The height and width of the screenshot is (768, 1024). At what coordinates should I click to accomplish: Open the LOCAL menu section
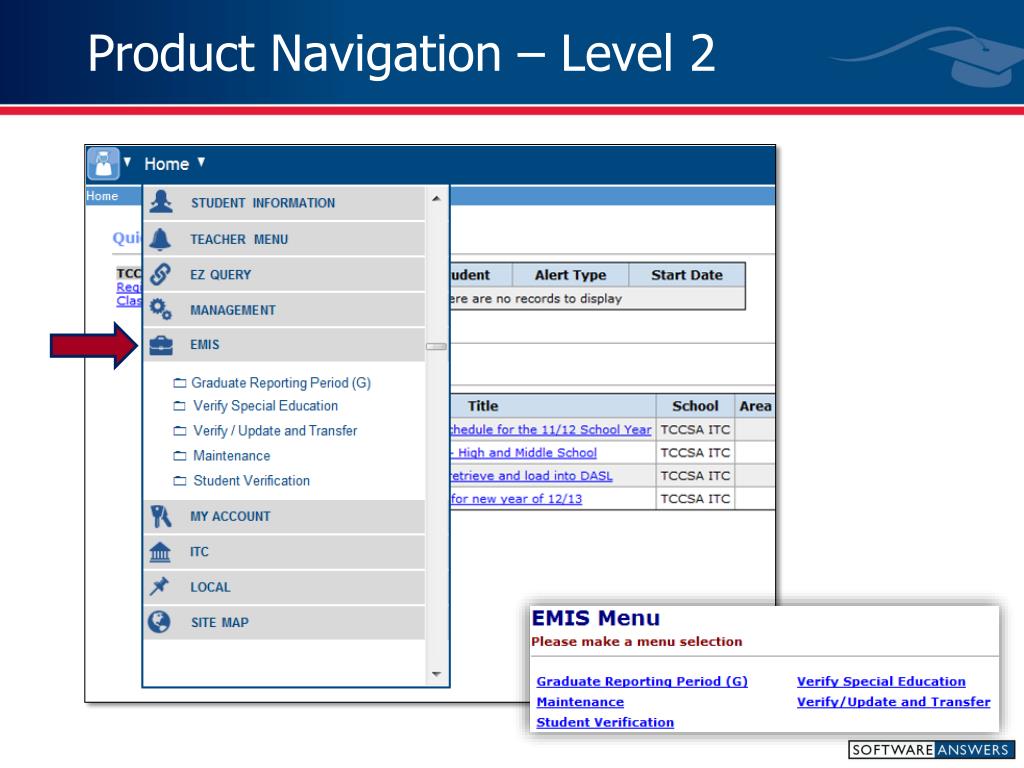coord(284,587)
